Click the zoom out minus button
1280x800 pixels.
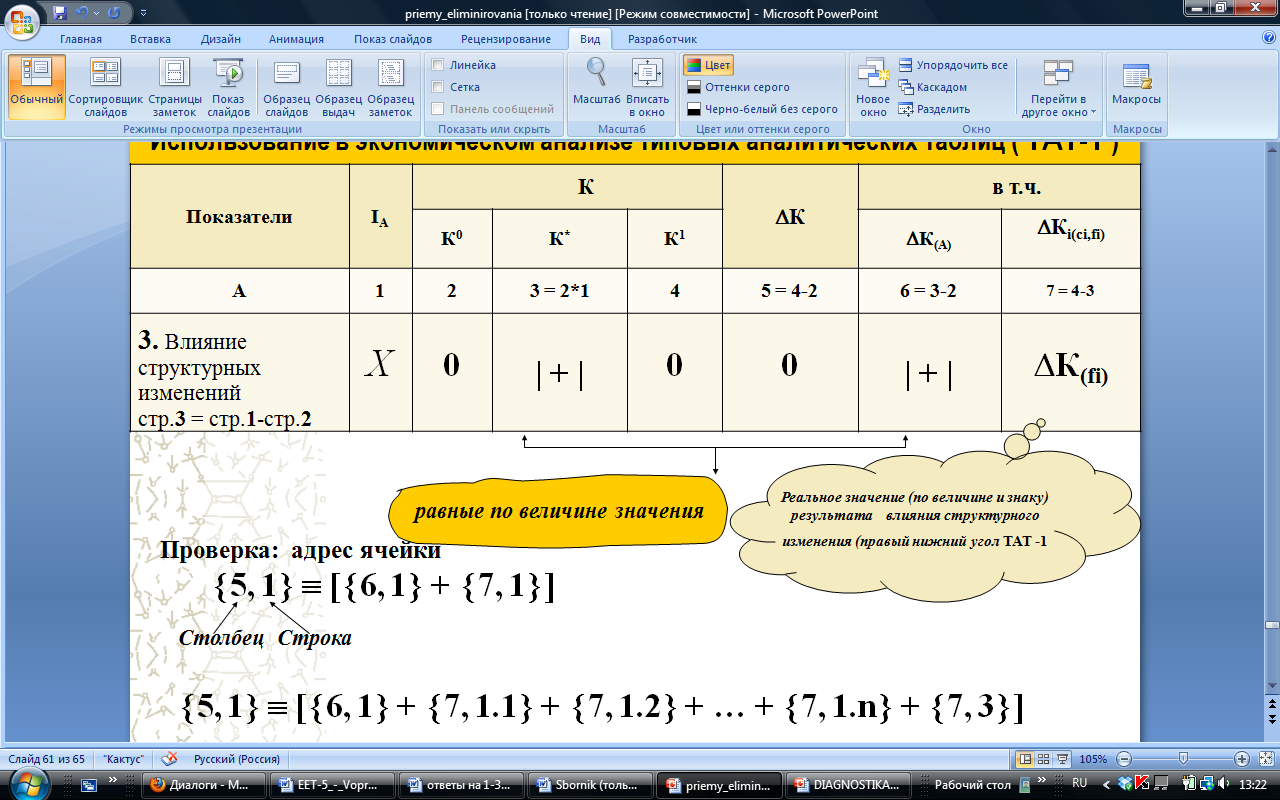coord(1125,759)
